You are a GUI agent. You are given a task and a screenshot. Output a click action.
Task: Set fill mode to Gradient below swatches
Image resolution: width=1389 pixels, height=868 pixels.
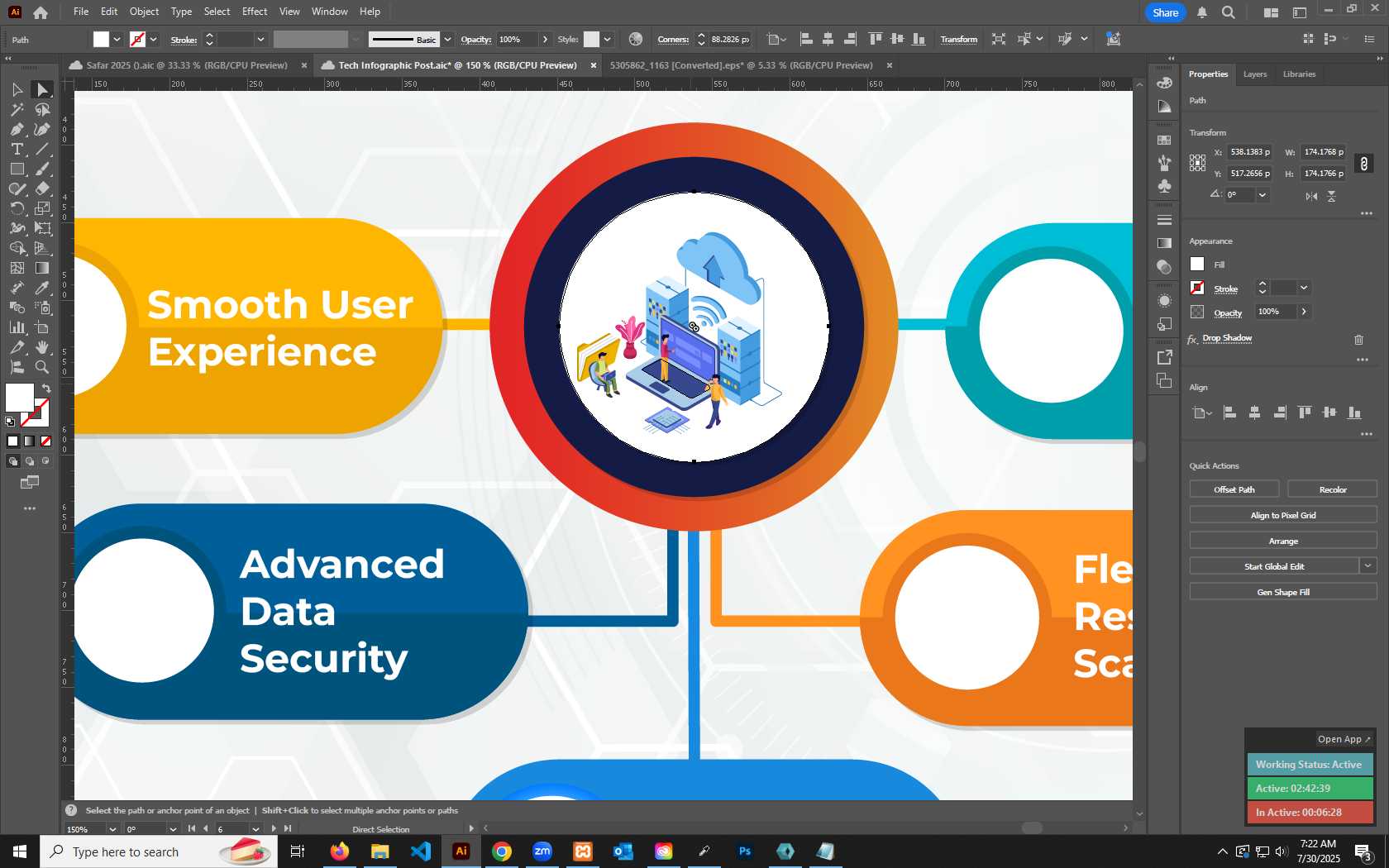pos(30,441)
